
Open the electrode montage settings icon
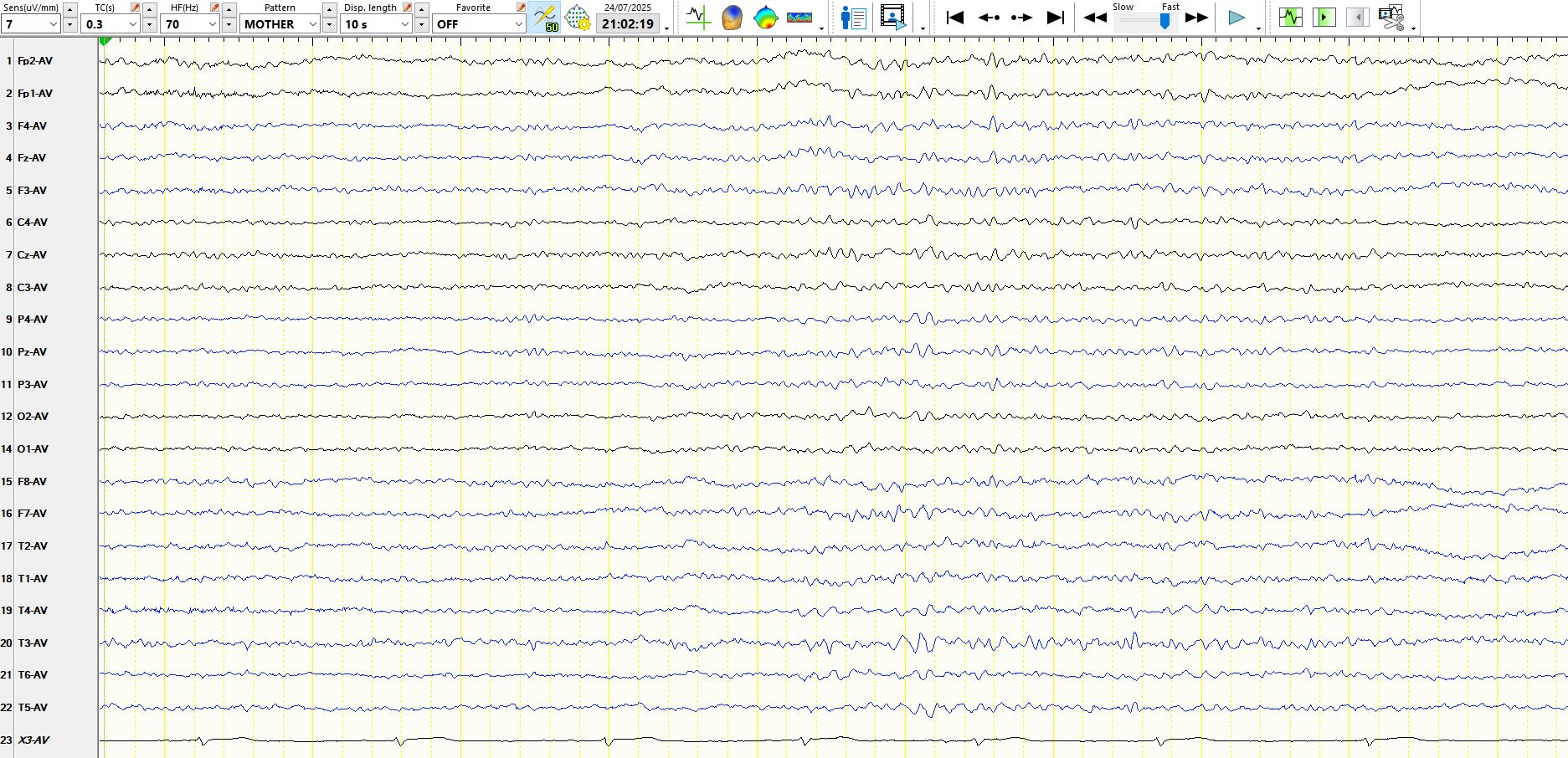coord(578,18)
